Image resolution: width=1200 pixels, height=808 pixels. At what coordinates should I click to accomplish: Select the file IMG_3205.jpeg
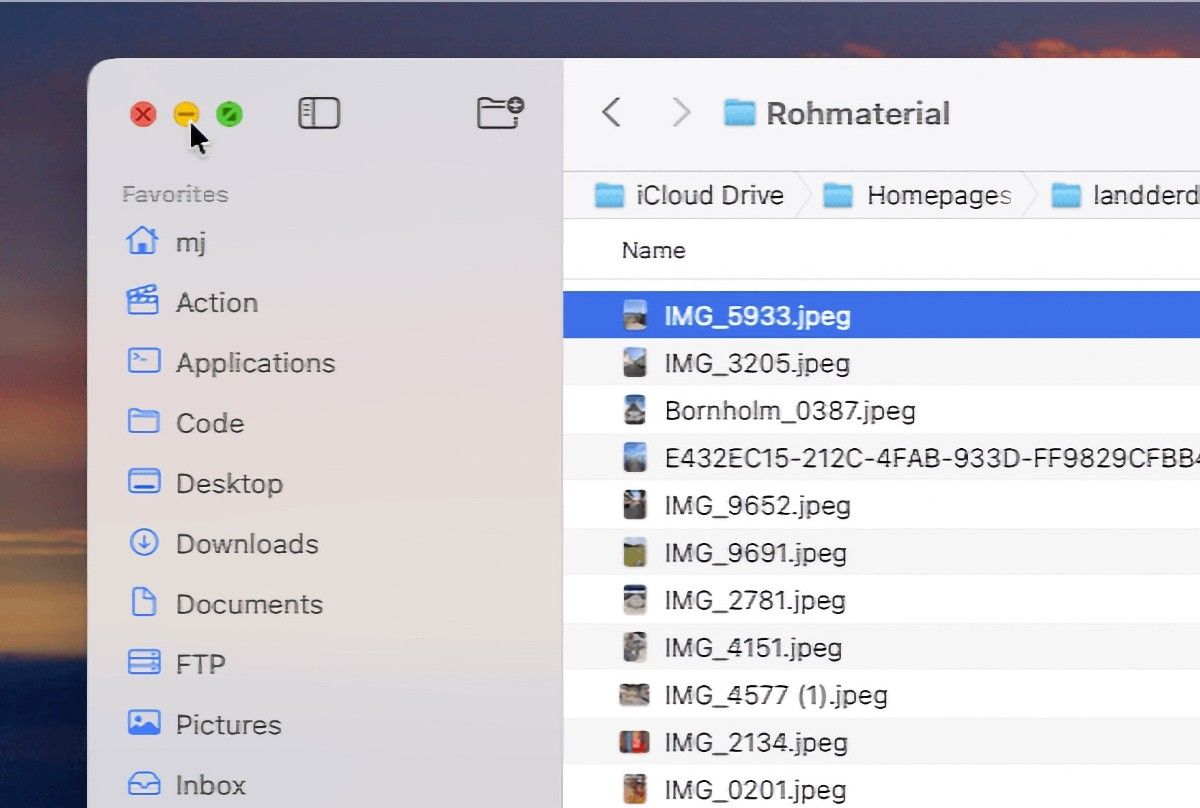pyautogui.click(x=756, y=363)
